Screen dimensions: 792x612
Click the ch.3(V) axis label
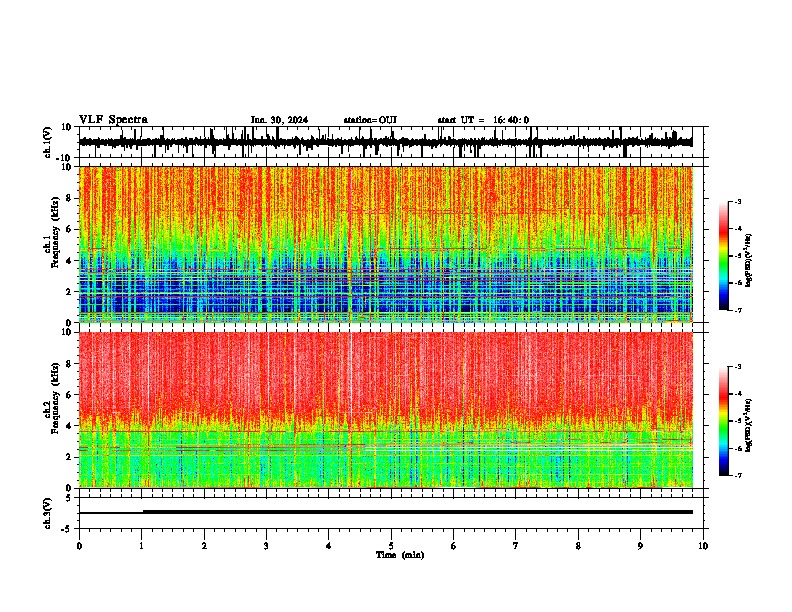point(48,513)
